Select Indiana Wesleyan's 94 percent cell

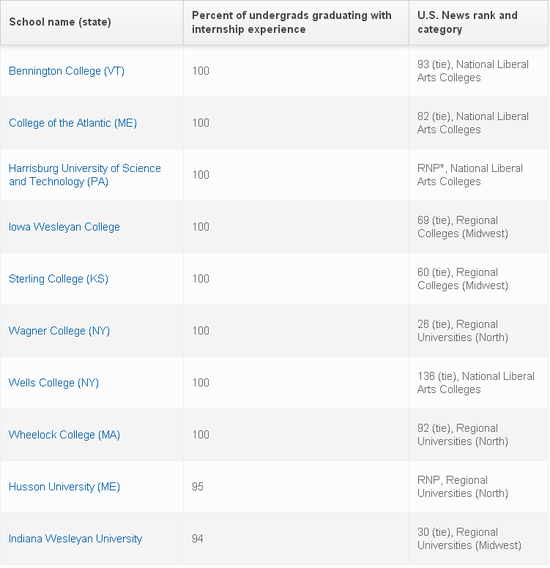pos(296,539)
